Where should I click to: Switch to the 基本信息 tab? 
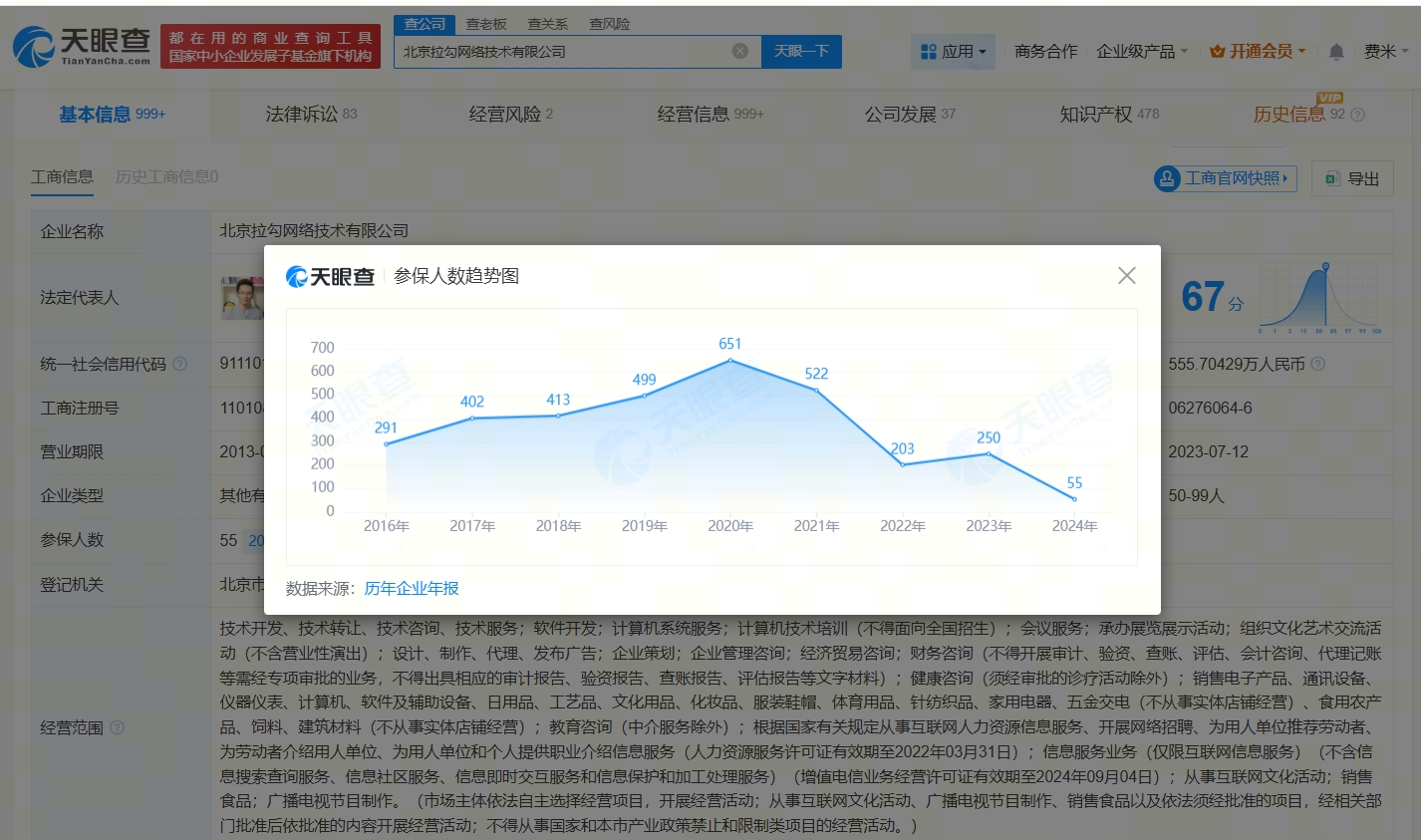pos(112,115)
